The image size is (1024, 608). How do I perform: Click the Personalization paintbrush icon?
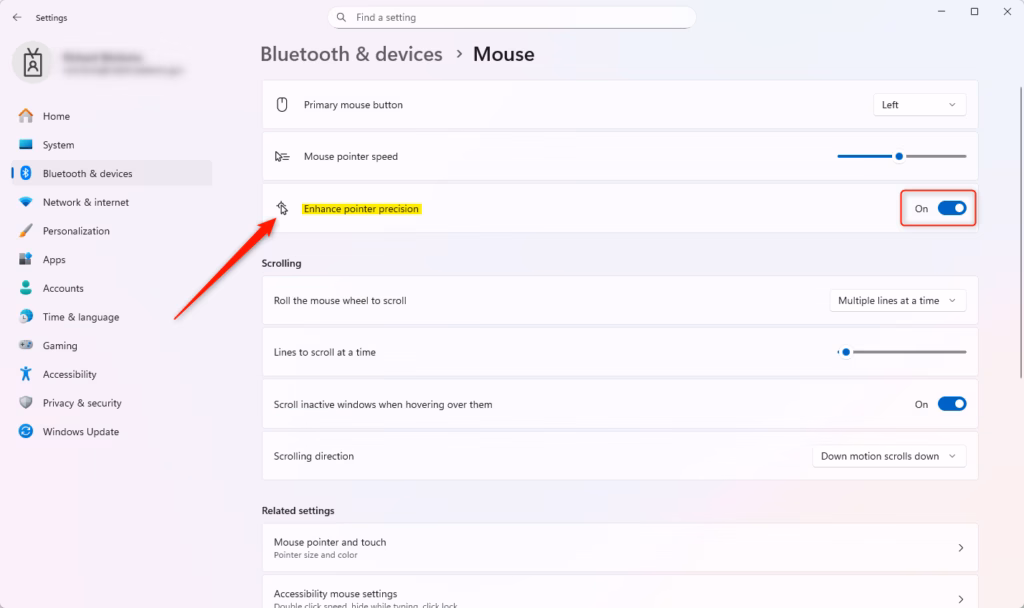point(26,231)
